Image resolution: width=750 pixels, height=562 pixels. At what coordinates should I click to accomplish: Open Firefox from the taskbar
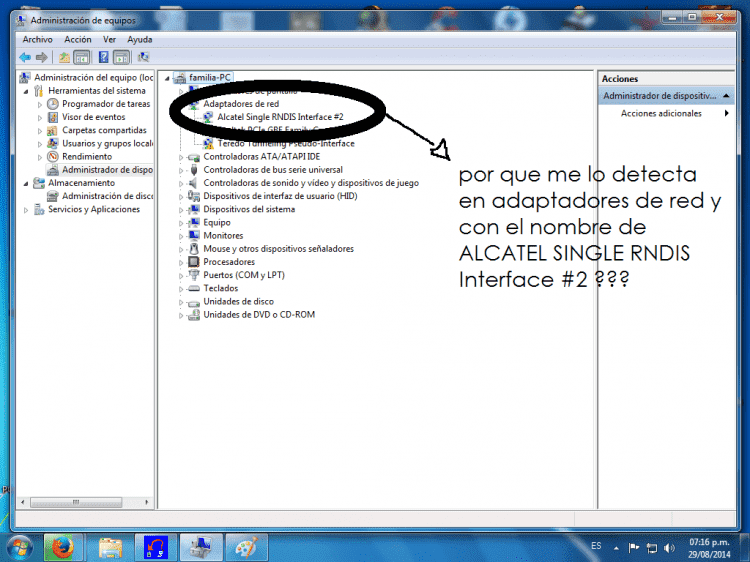pos(62,547)
